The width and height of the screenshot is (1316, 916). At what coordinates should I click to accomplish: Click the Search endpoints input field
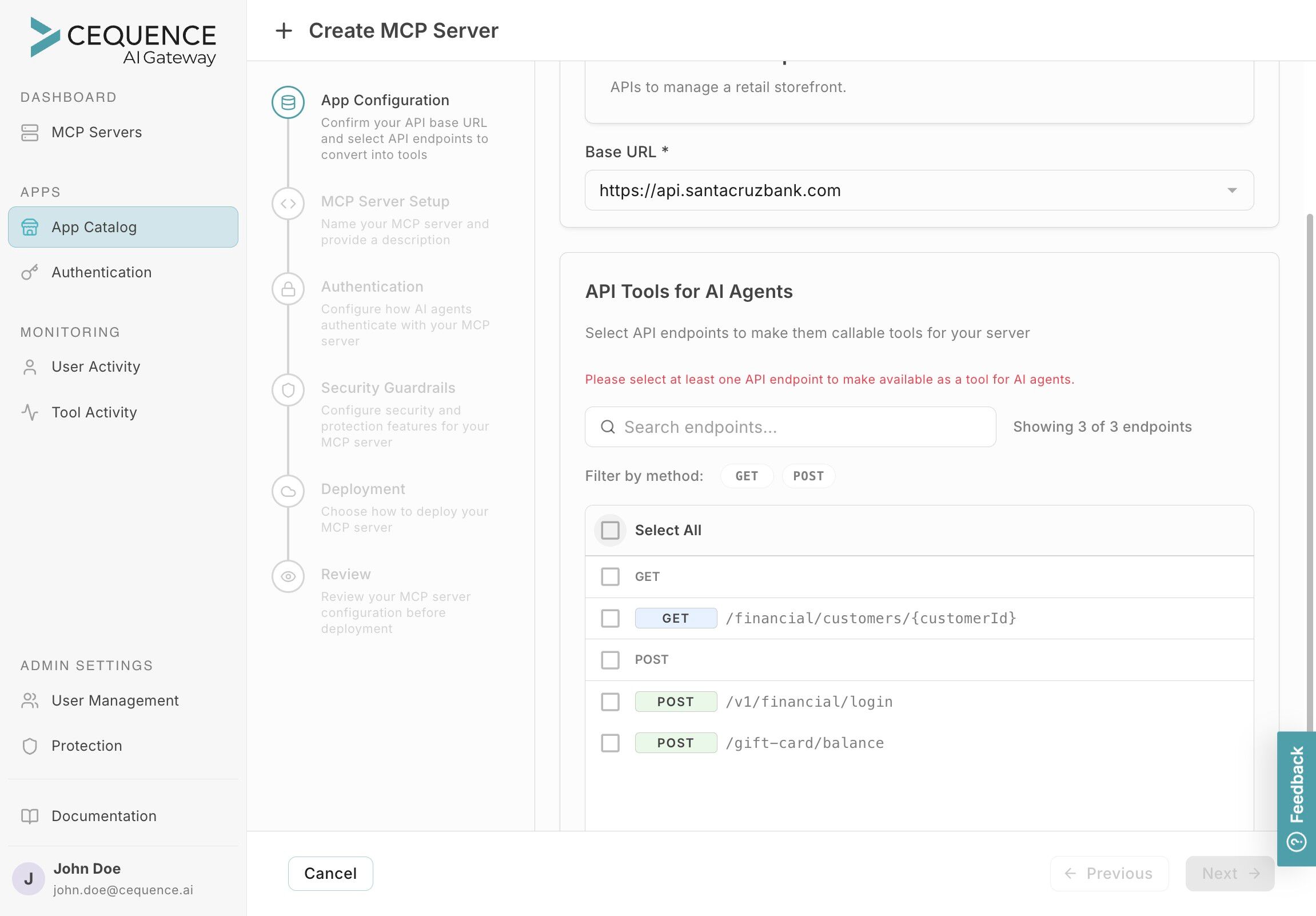[x=791, y=427]
